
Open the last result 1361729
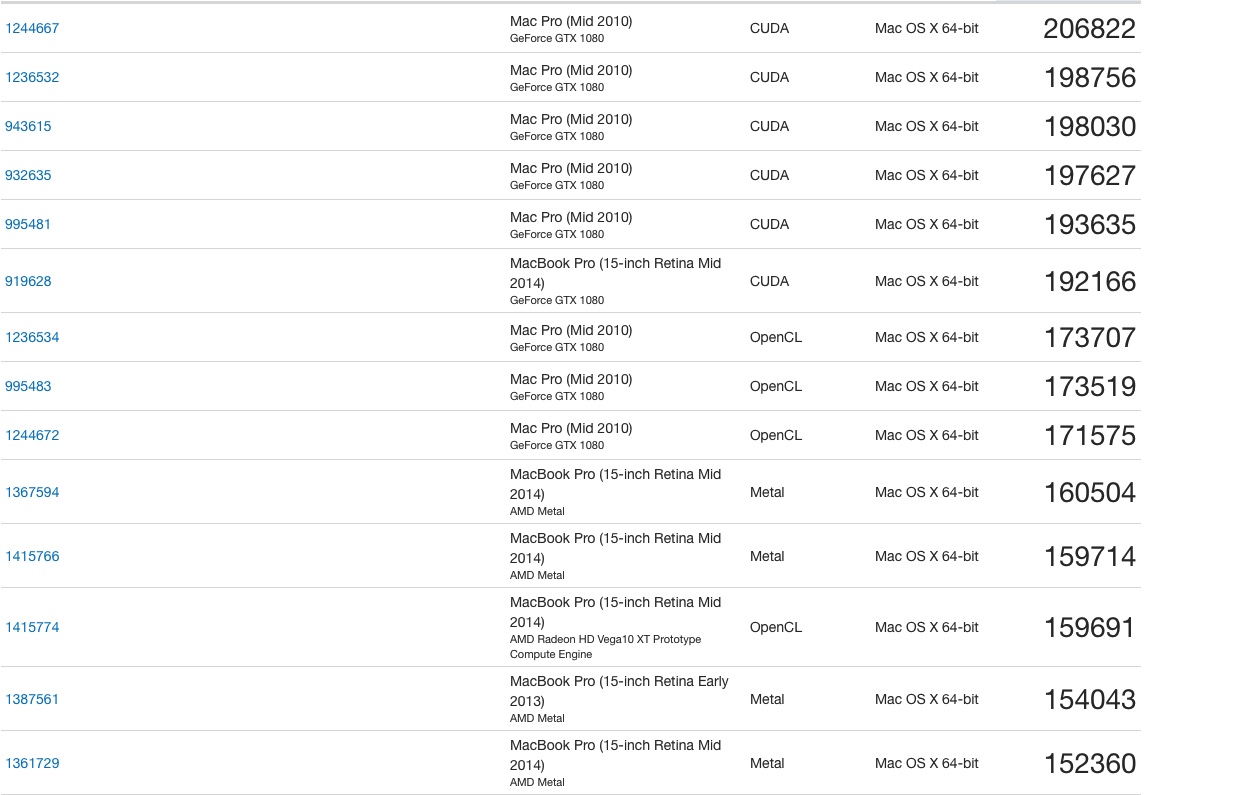pyautogui.click(x=32, y=764)
